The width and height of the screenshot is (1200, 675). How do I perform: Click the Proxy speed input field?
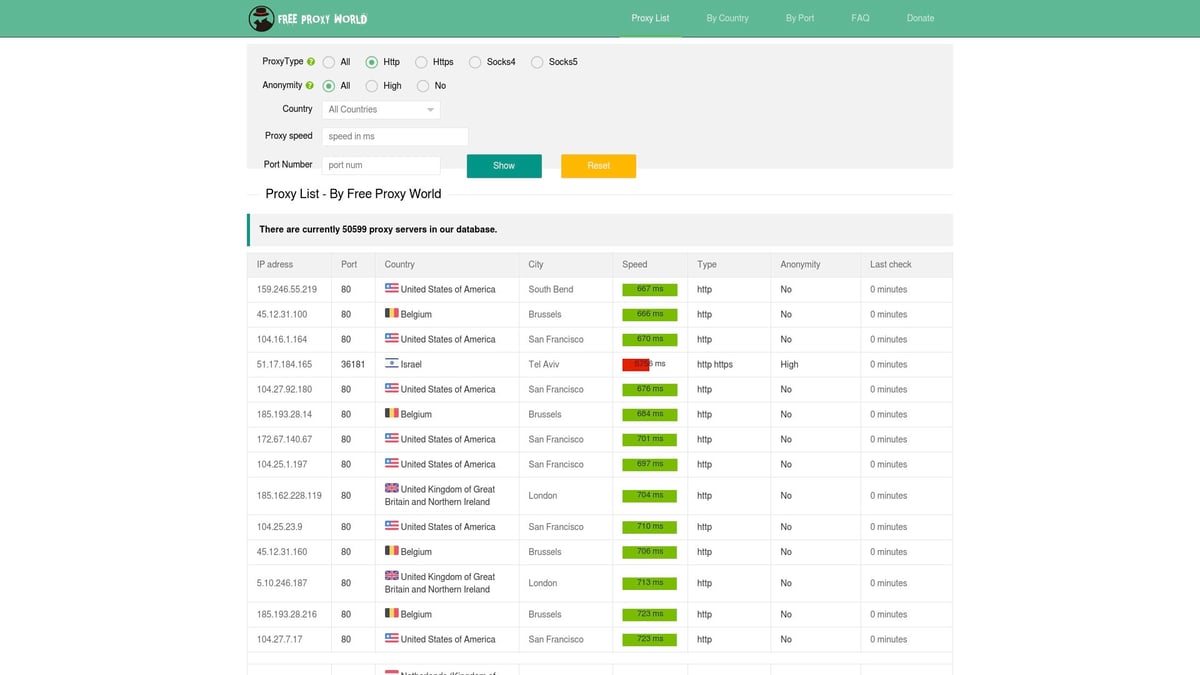(x=395, y=136)
